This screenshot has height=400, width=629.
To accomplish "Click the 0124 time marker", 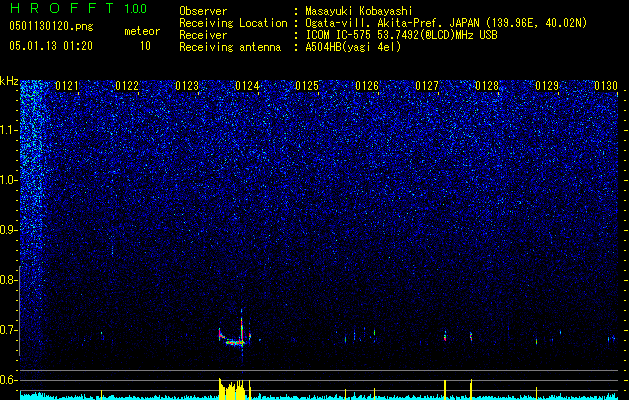I will pos(247,86).
